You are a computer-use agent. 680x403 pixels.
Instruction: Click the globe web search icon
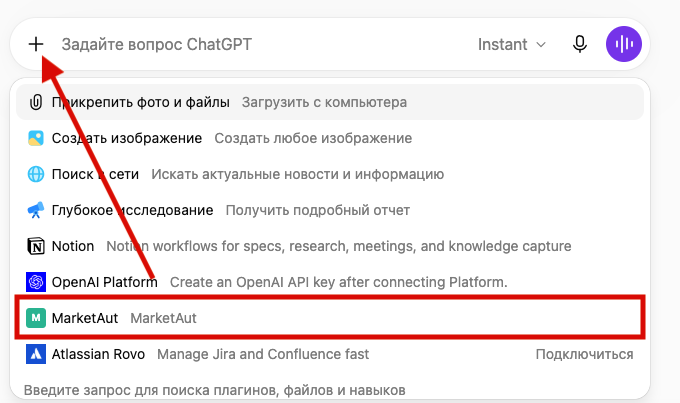click(x=36, y=174)
